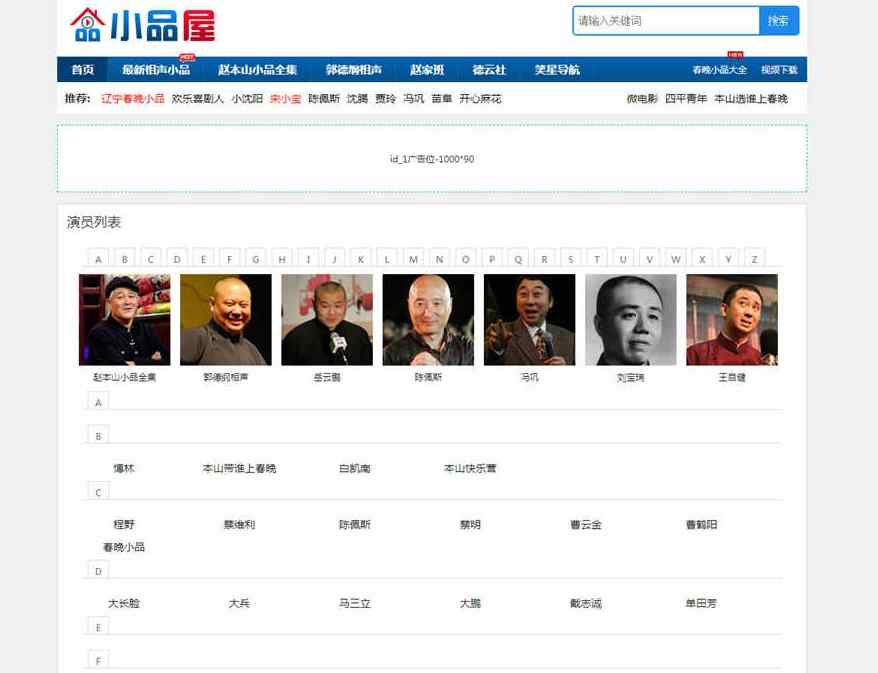
Task: Open the 赵本山小品全集 portrait thumbnail
Action: point(124,320)
